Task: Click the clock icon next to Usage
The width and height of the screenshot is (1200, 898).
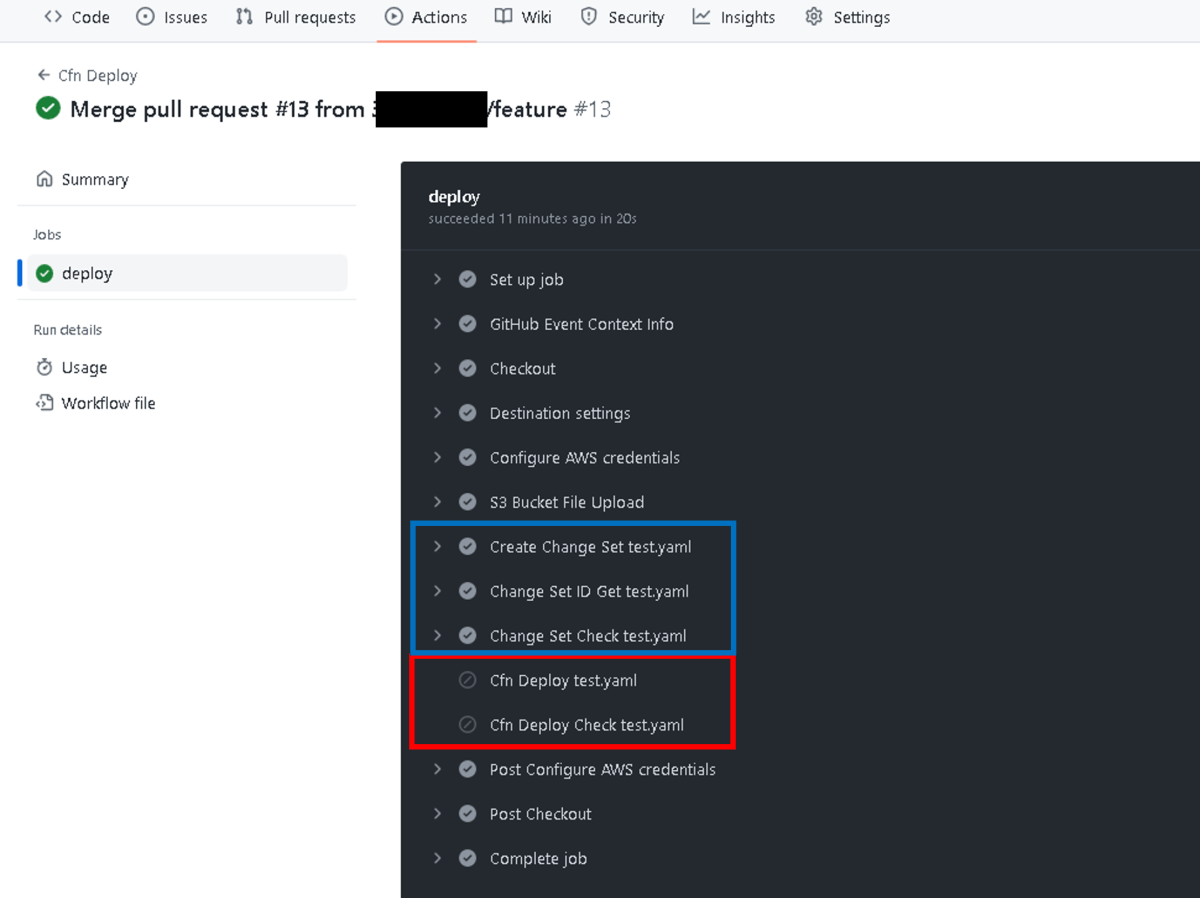Action: 45,367
